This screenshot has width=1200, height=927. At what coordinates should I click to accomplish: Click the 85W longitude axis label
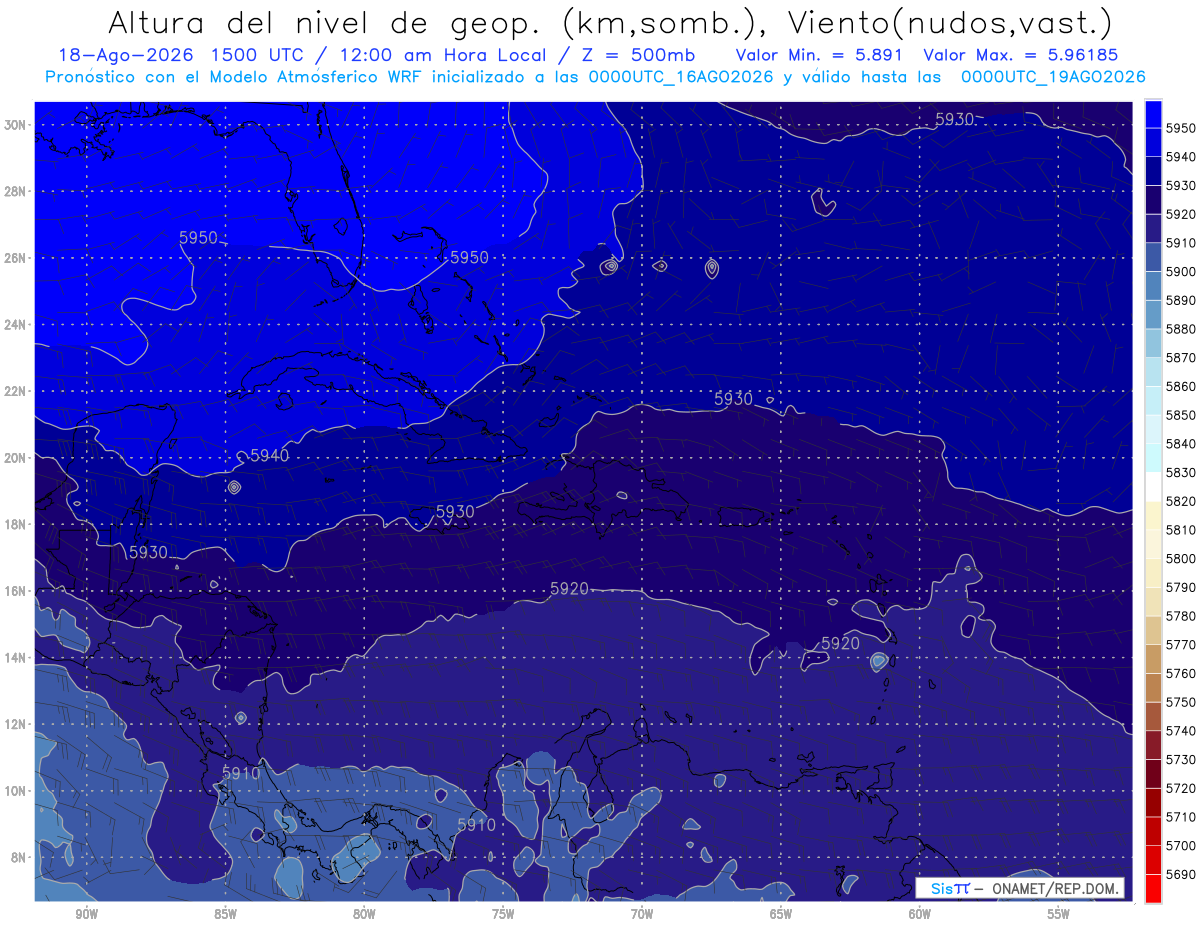point(225,914)
